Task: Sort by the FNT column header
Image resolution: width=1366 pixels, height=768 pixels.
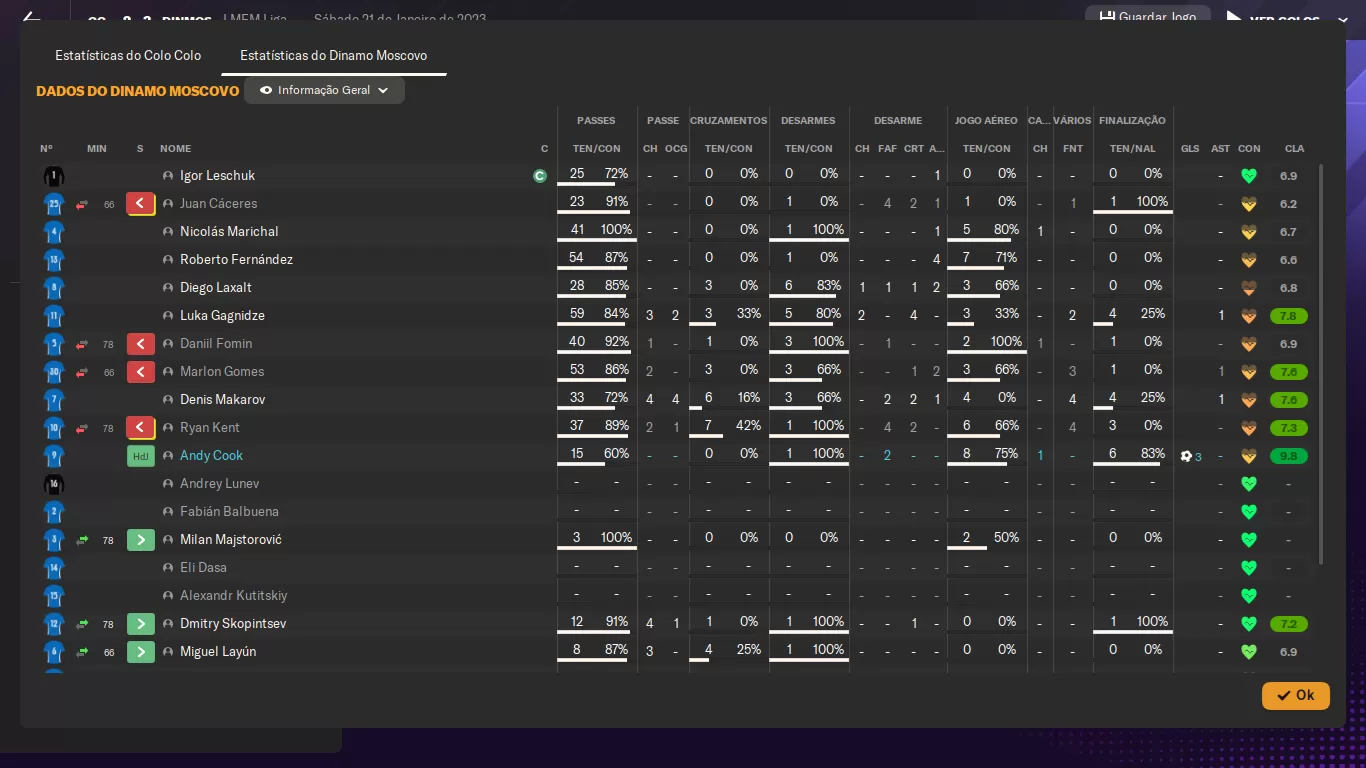Action: tap(1072, 149)
